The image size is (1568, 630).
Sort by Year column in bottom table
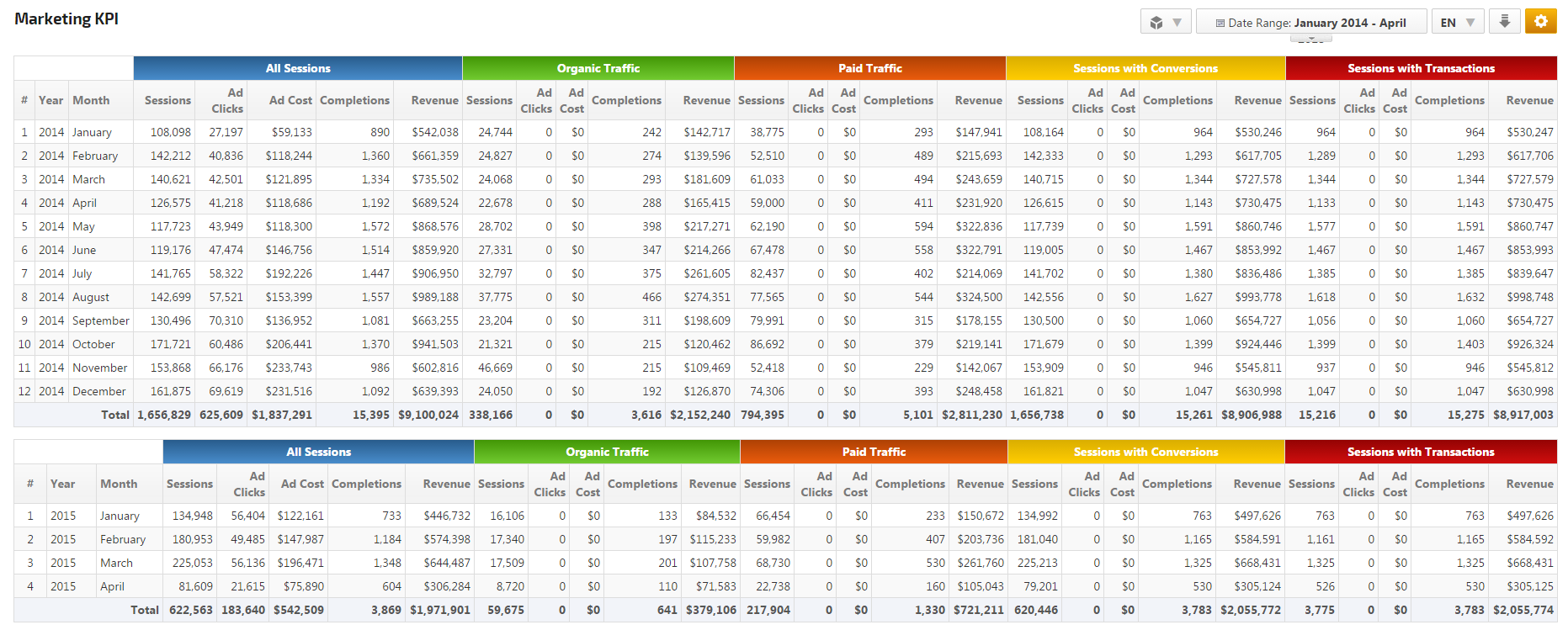tap(63, 484)
